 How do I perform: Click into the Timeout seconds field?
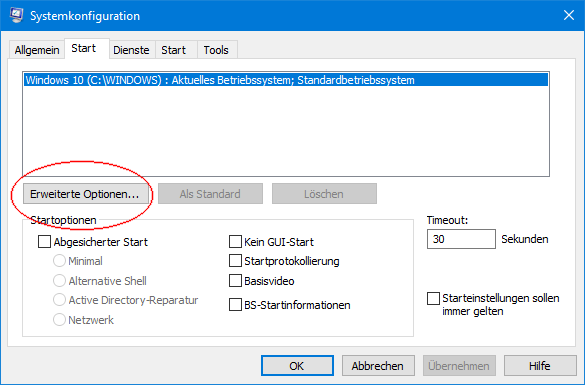pyautogui.click(x=461, y=239)
